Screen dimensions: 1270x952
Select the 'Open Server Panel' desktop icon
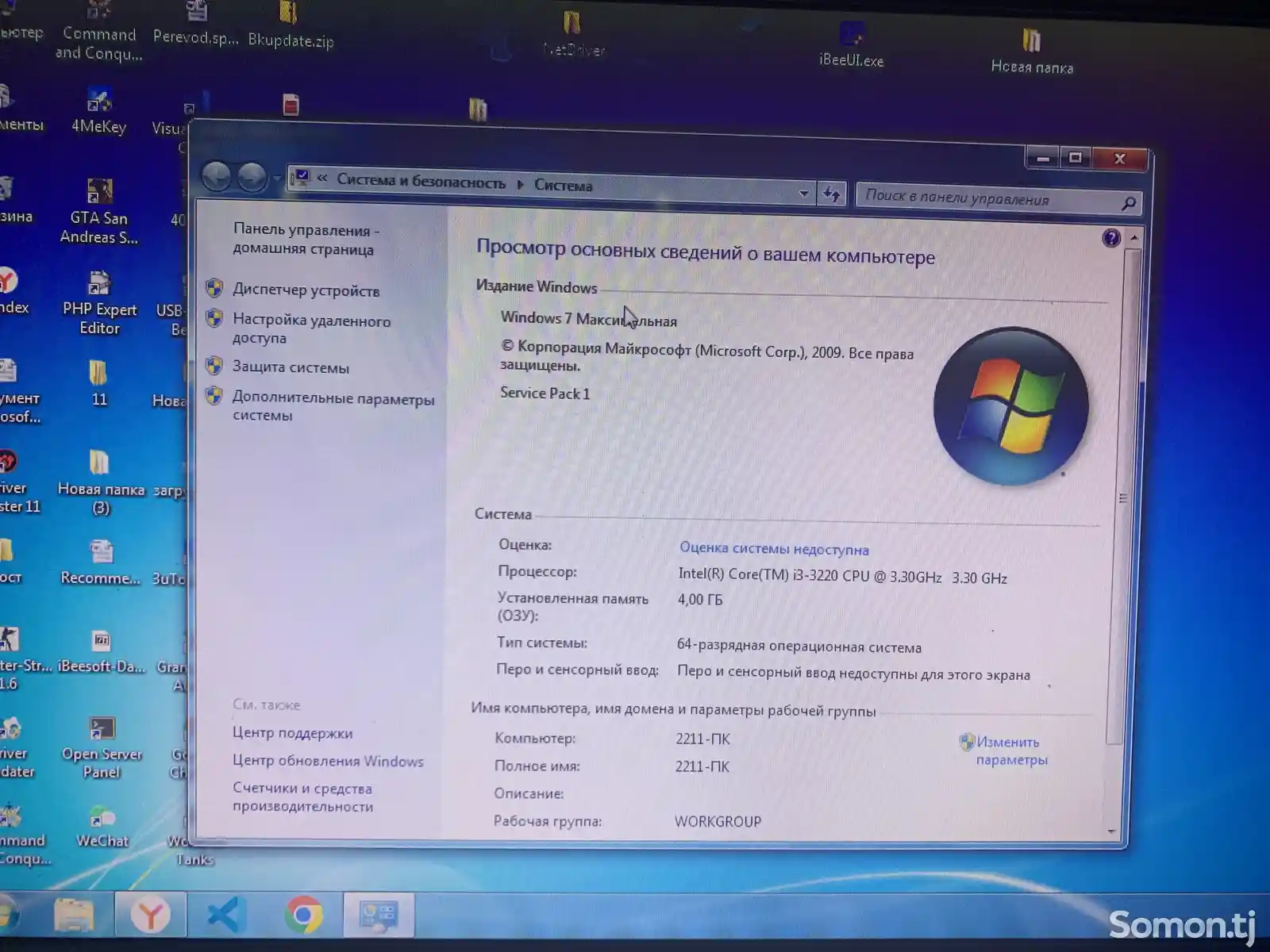click(102, 748)
